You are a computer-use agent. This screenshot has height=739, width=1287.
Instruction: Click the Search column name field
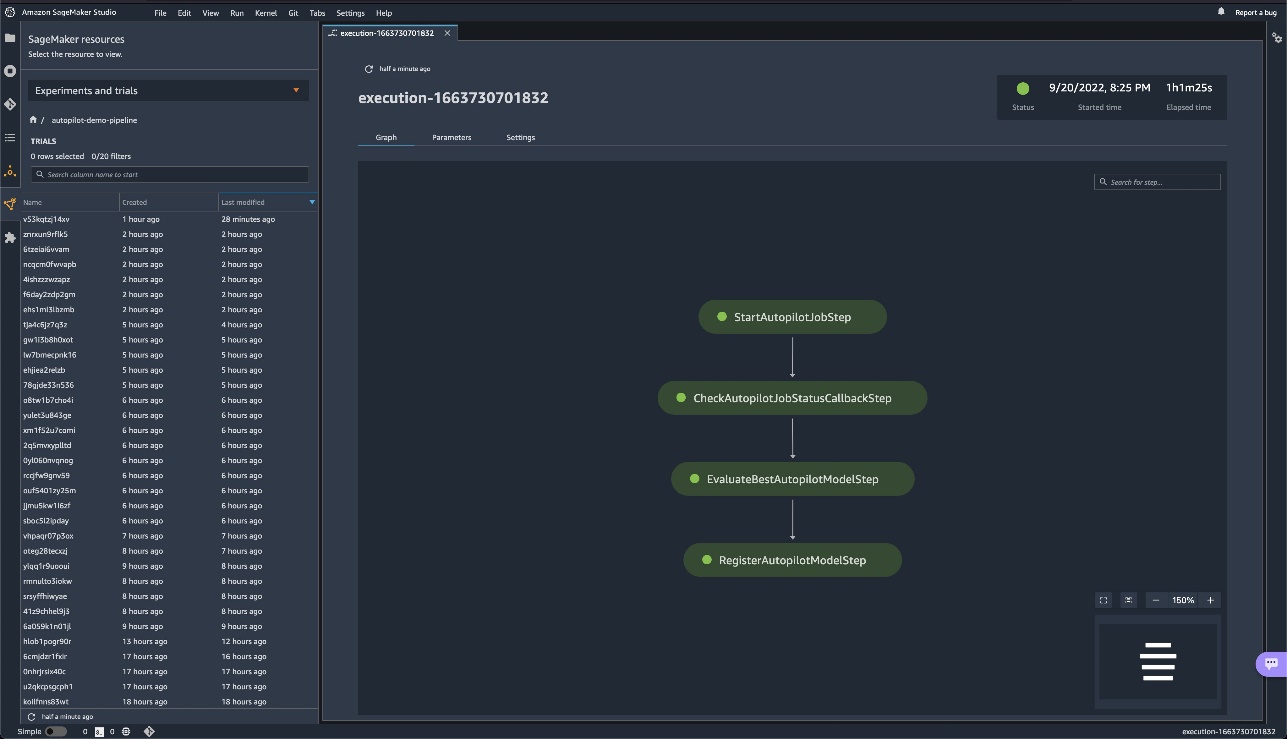pyautogui.click(x=169, y=174)
